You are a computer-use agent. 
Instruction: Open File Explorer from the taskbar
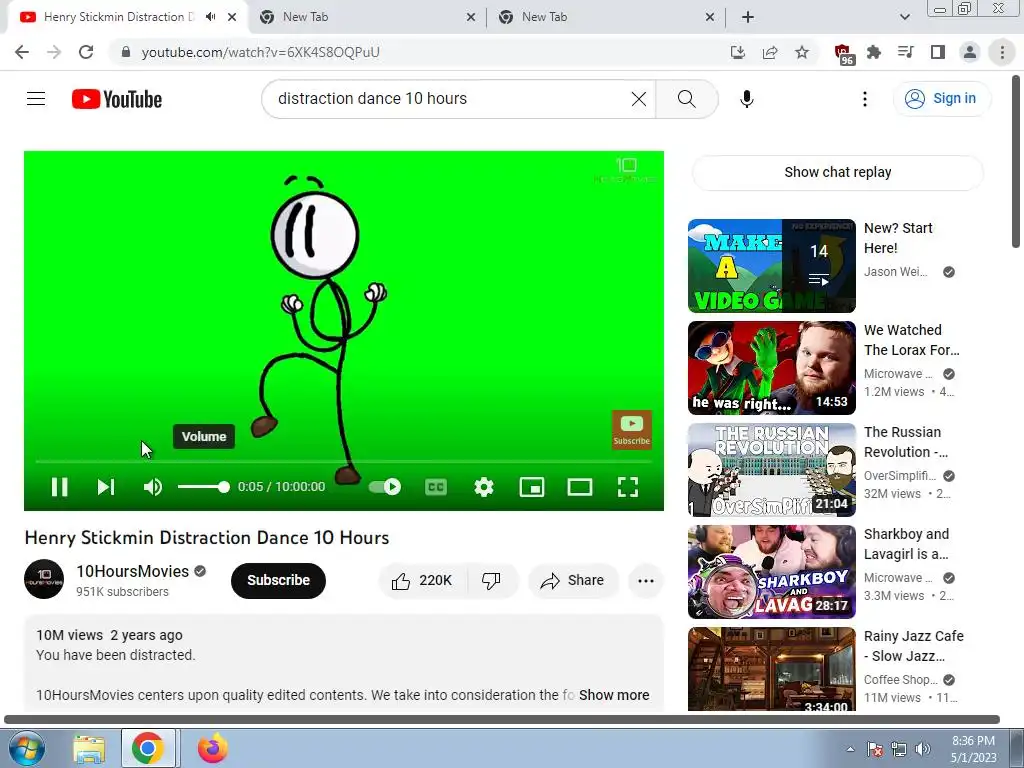tap(89, 748)
